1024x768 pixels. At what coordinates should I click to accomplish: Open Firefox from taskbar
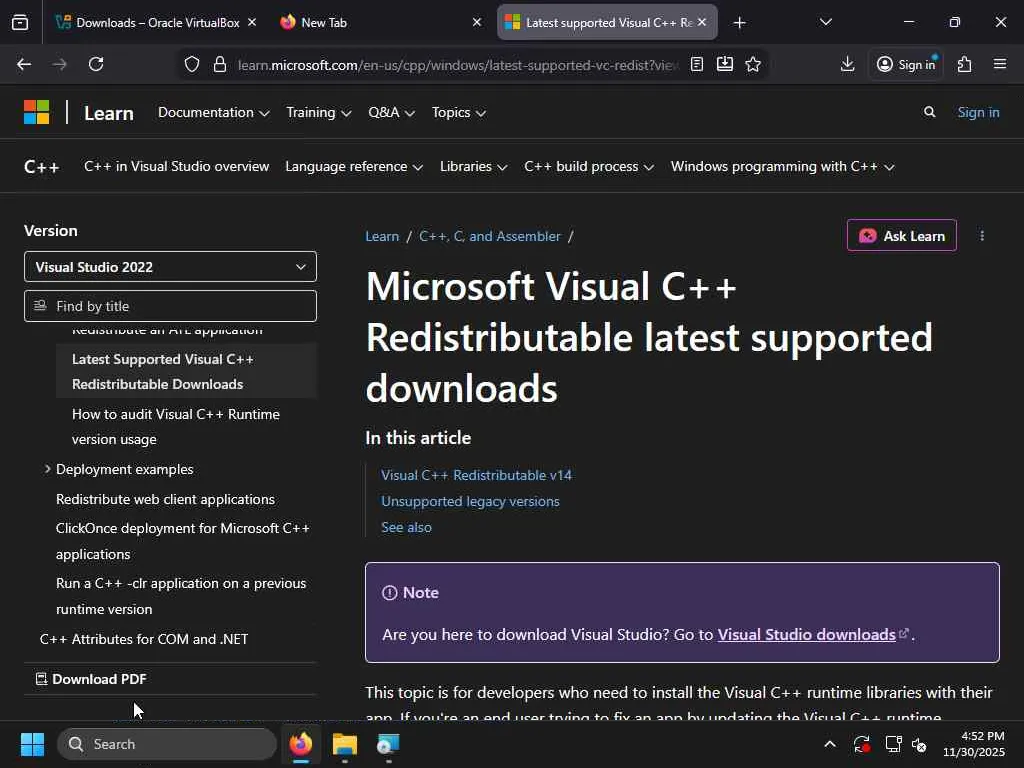(x=301, y=744)
